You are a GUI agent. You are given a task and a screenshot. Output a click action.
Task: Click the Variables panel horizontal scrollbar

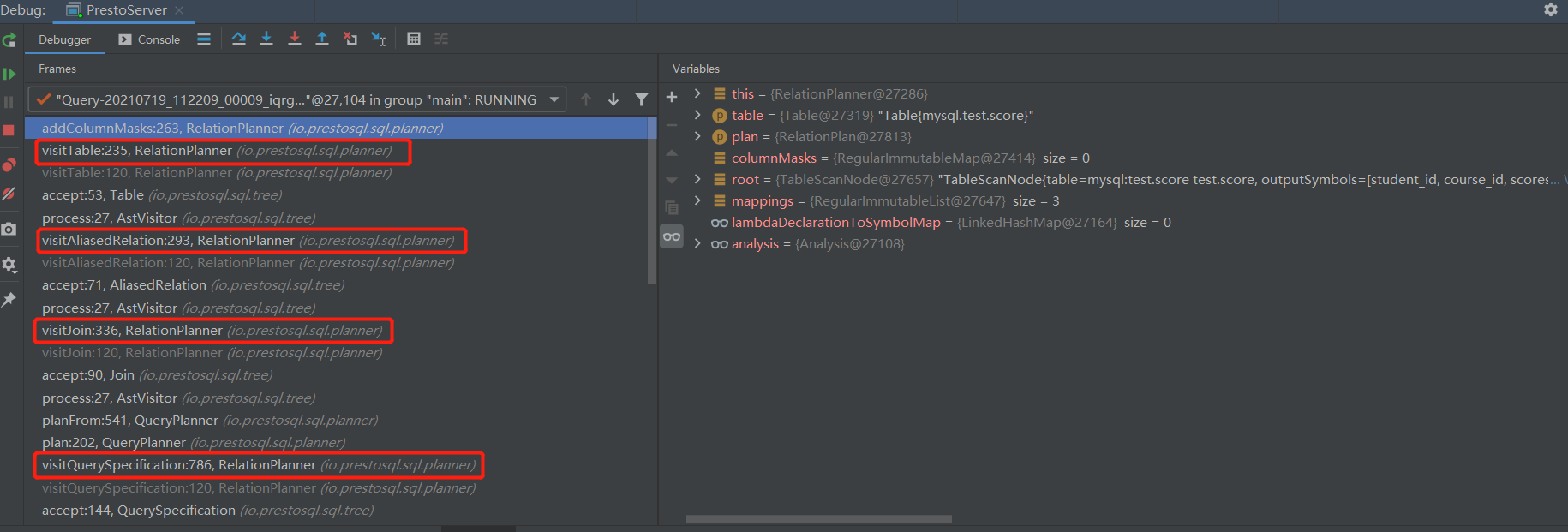coord(818,519)
